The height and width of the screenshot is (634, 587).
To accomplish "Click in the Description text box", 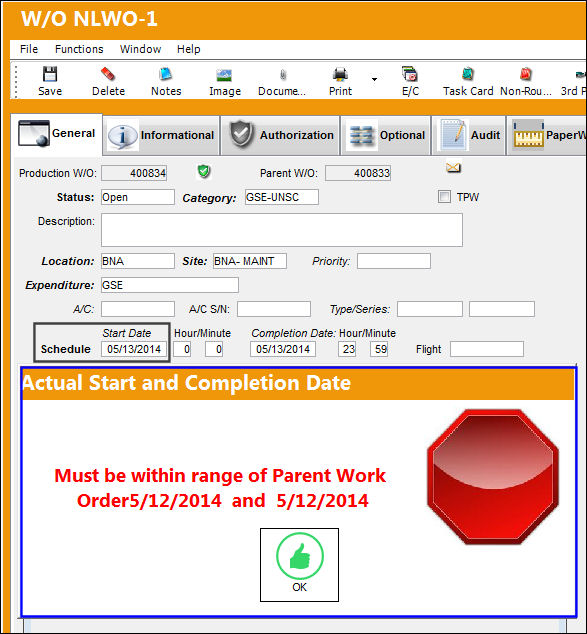I will pos(282,230).
